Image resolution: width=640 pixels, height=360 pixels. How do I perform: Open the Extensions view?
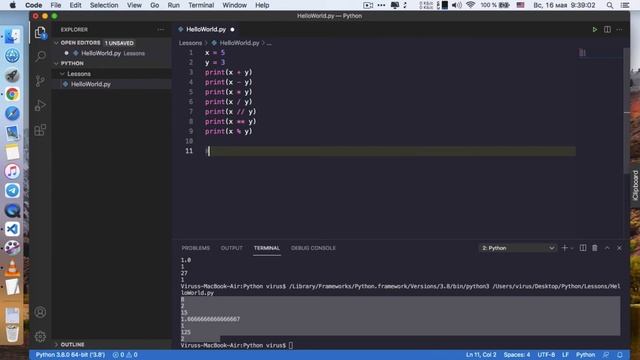(40, 130)
